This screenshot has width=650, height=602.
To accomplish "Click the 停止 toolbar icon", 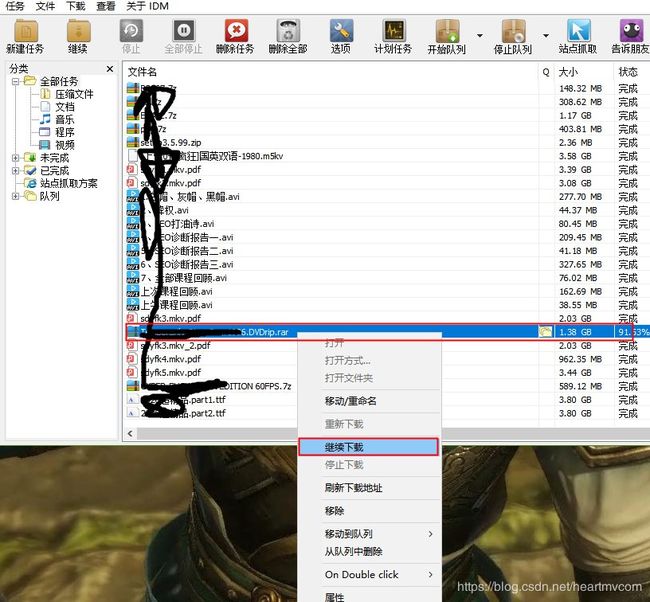I will pos(131,36).
